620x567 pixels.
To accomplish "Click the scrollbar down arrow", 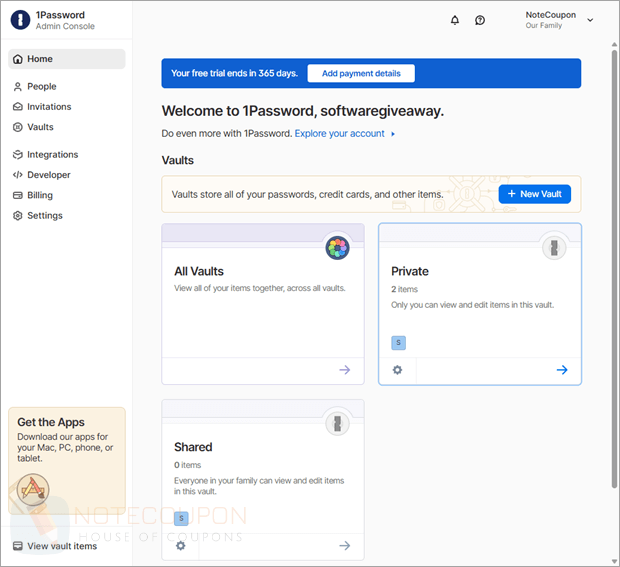I will click(614, 561).
